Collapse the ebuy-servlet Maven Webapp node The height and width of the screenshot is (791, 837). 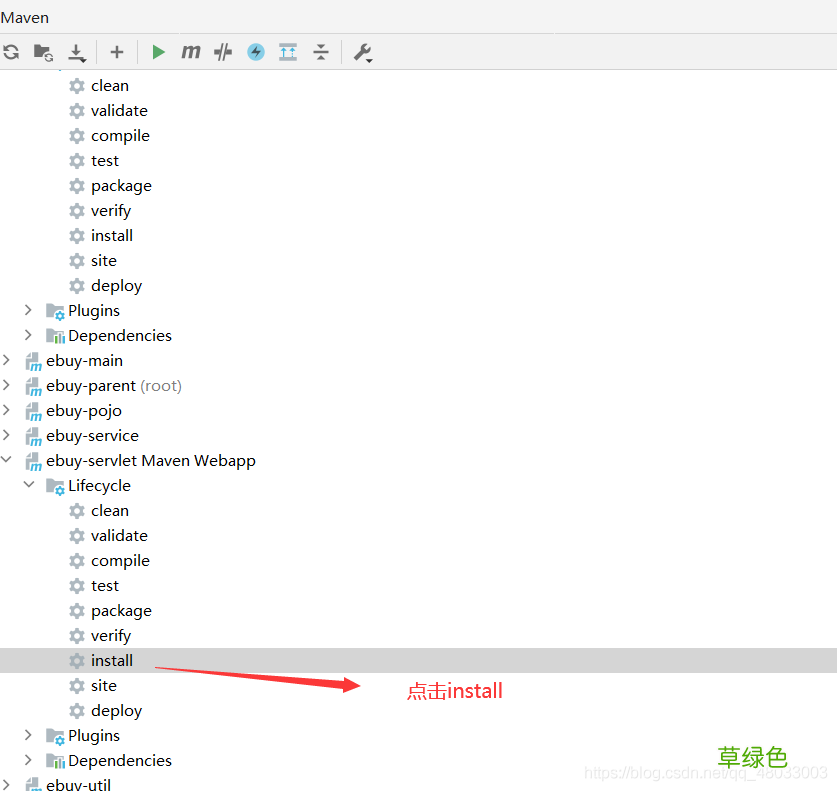[x=8, y=461]
